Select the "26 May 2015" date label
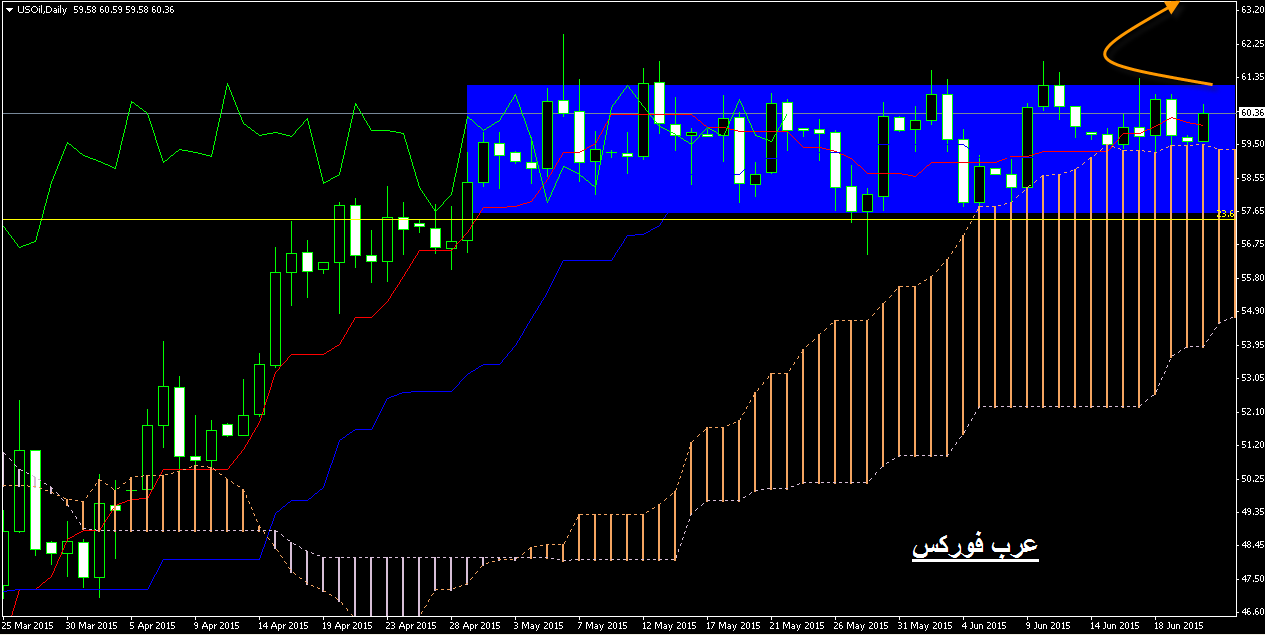Viewport: 1265px width, 635px height. (x=861, y=627)
